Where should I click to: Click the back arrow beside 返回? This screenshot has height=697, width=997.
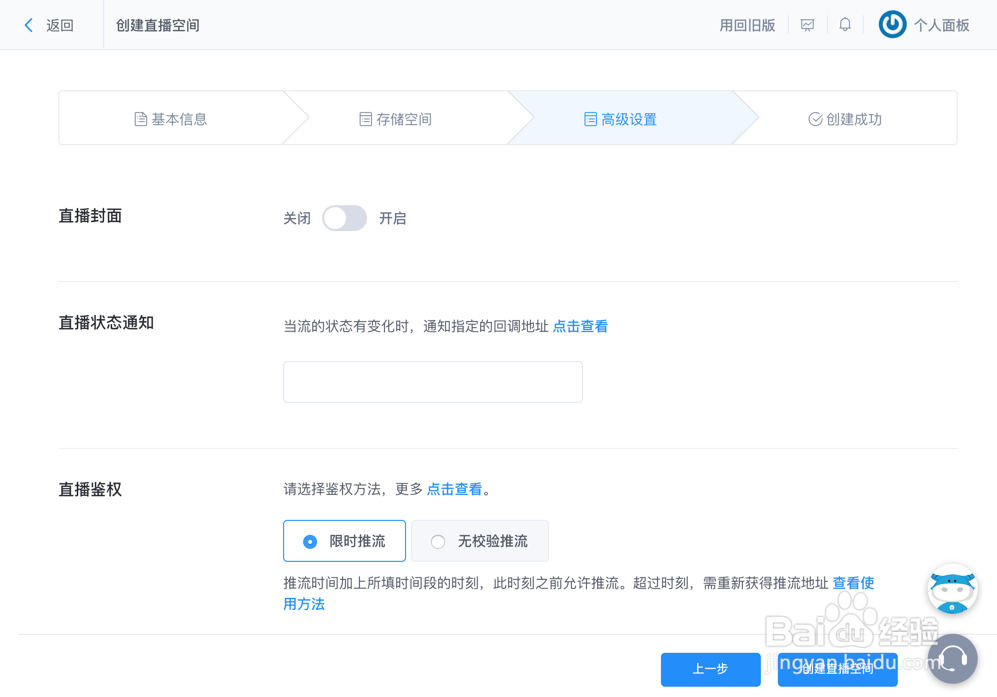click(29, 25)
